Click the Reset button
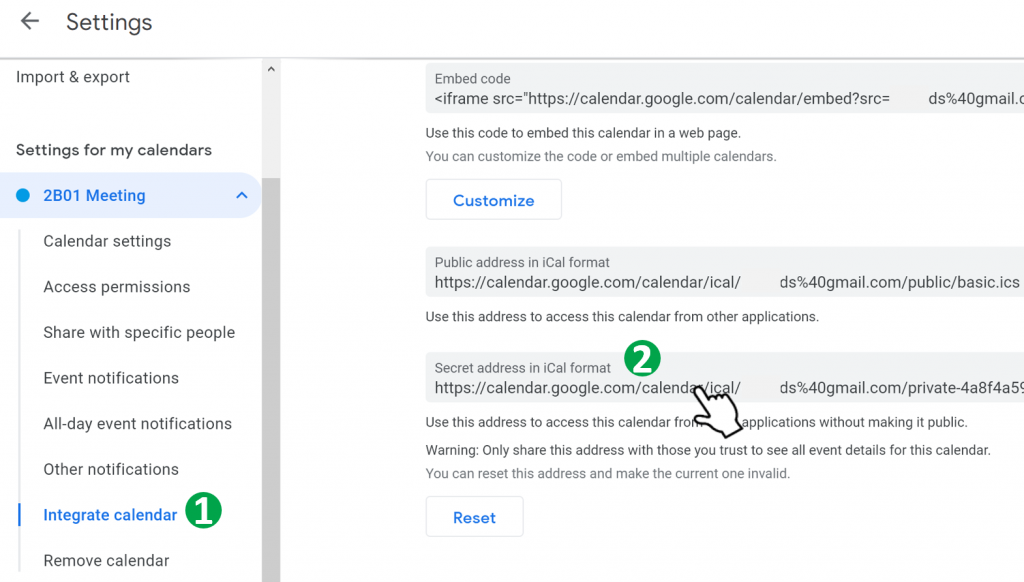 pos(475,517)
